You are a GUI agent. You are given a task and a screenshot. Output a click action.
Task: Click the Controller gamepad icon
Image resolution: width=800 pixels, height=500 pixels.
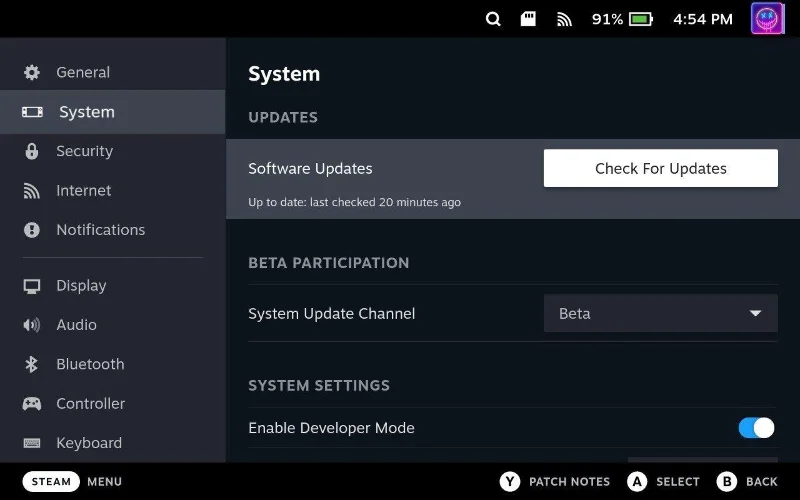click(32, 404)
